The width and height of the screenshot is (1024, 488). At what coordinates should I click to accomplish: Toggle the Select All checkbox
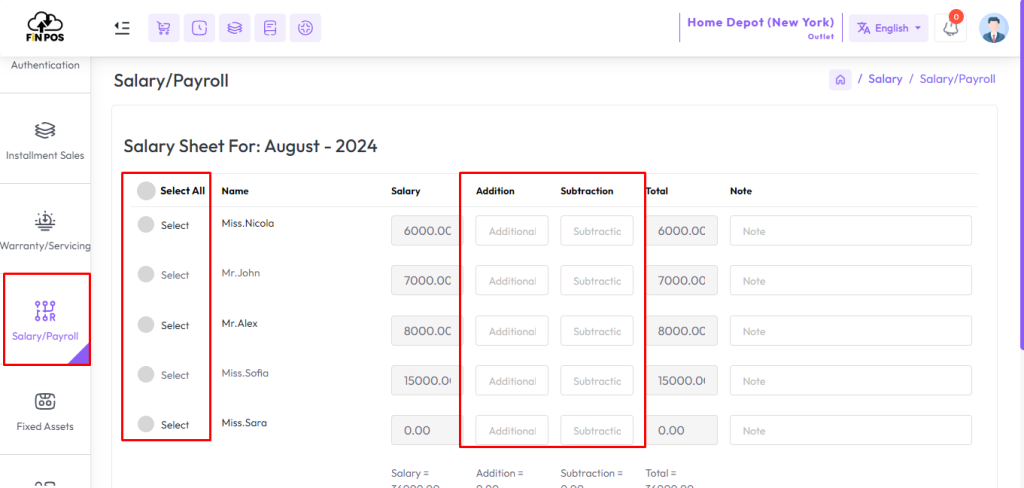coord(146,191)
